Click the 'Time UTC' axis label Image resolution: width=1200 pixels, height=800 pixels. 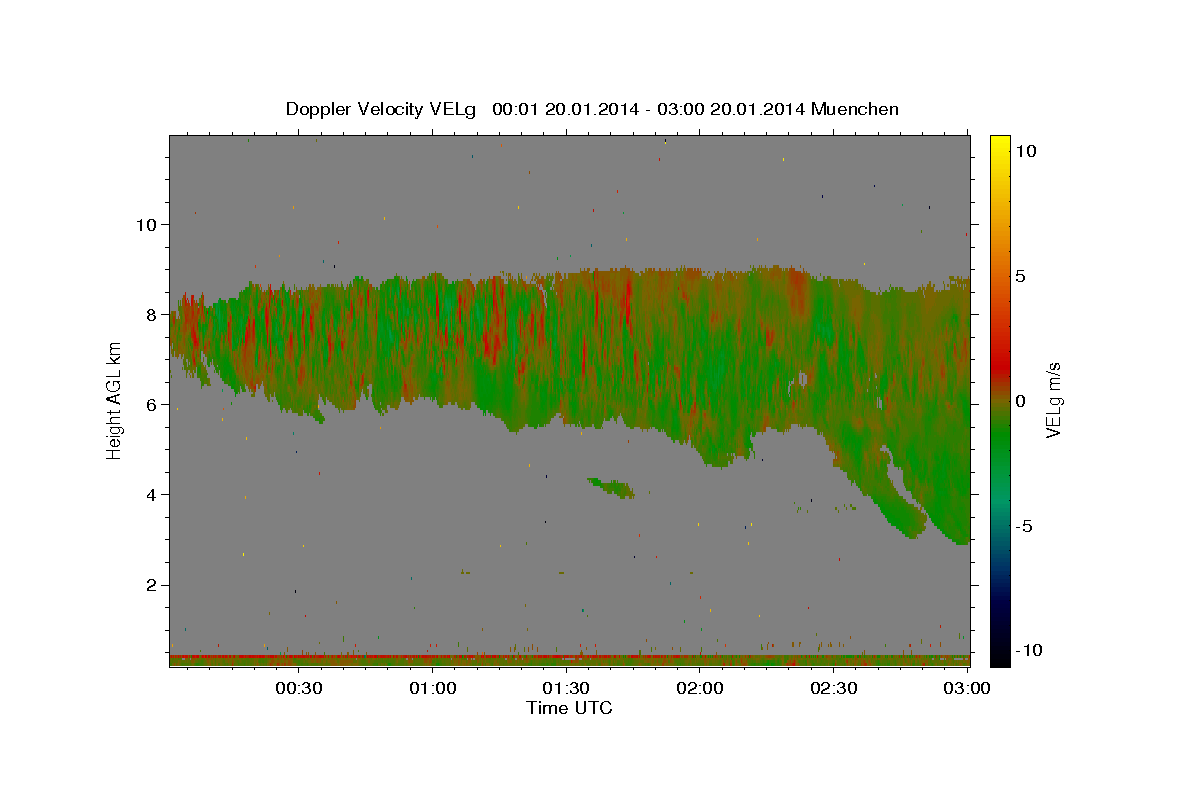tap(569, 708)
